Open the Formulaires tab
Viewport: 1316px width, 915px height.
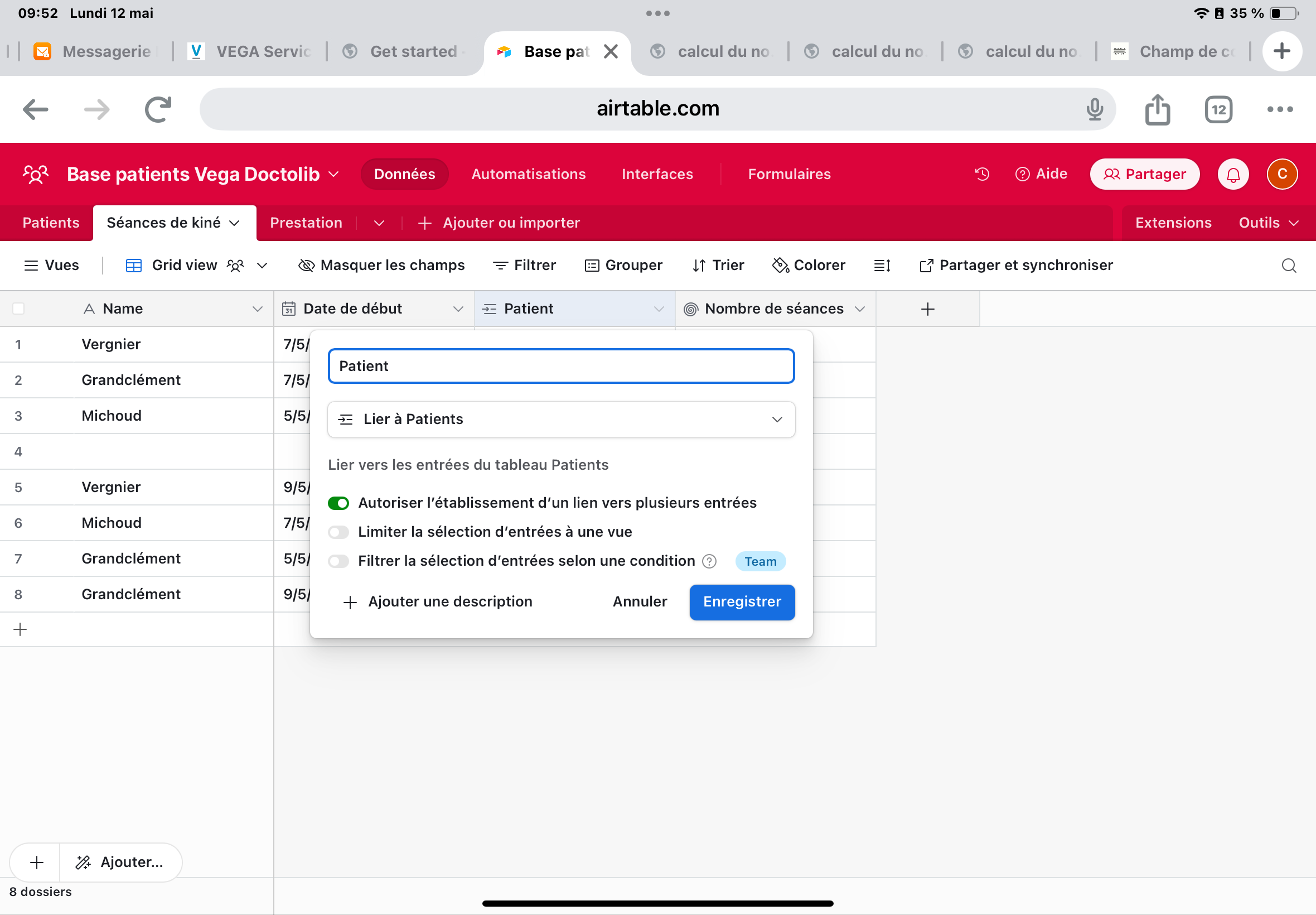[x=789, y=174]
